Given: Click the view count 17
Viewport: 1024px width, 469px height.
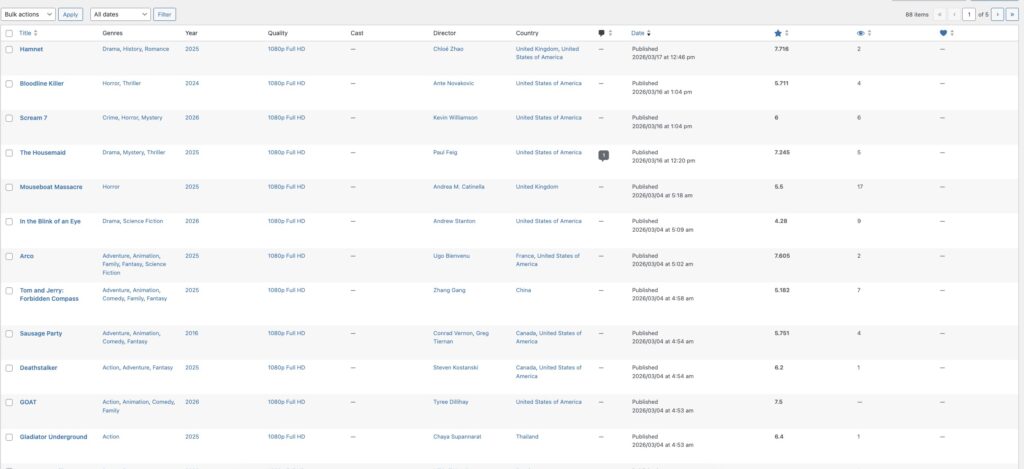Looking at the screenshot, I should [860, 187].
